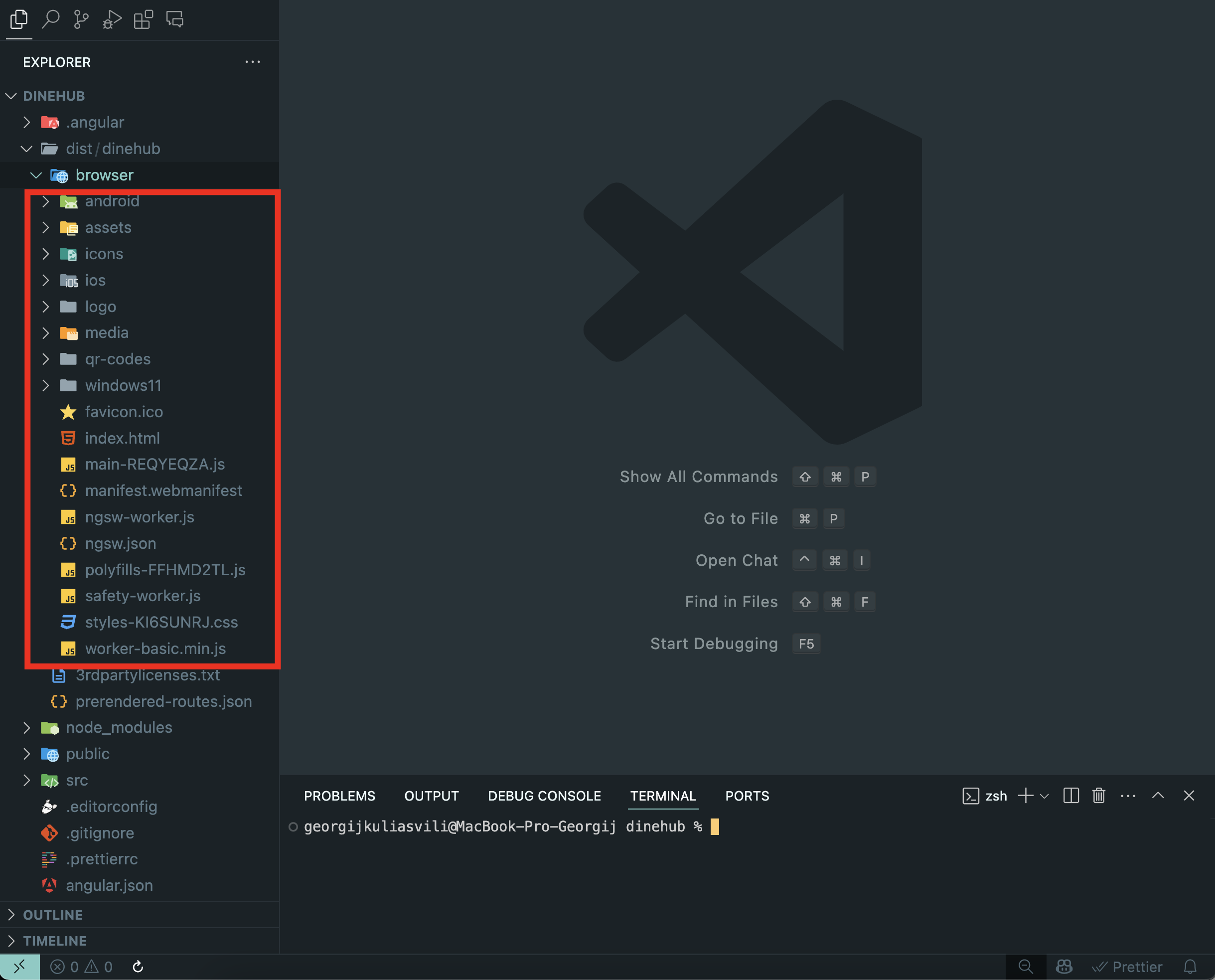Open main-REQYEQZA.js file
Screen dimensions: 1215x980
140,464
